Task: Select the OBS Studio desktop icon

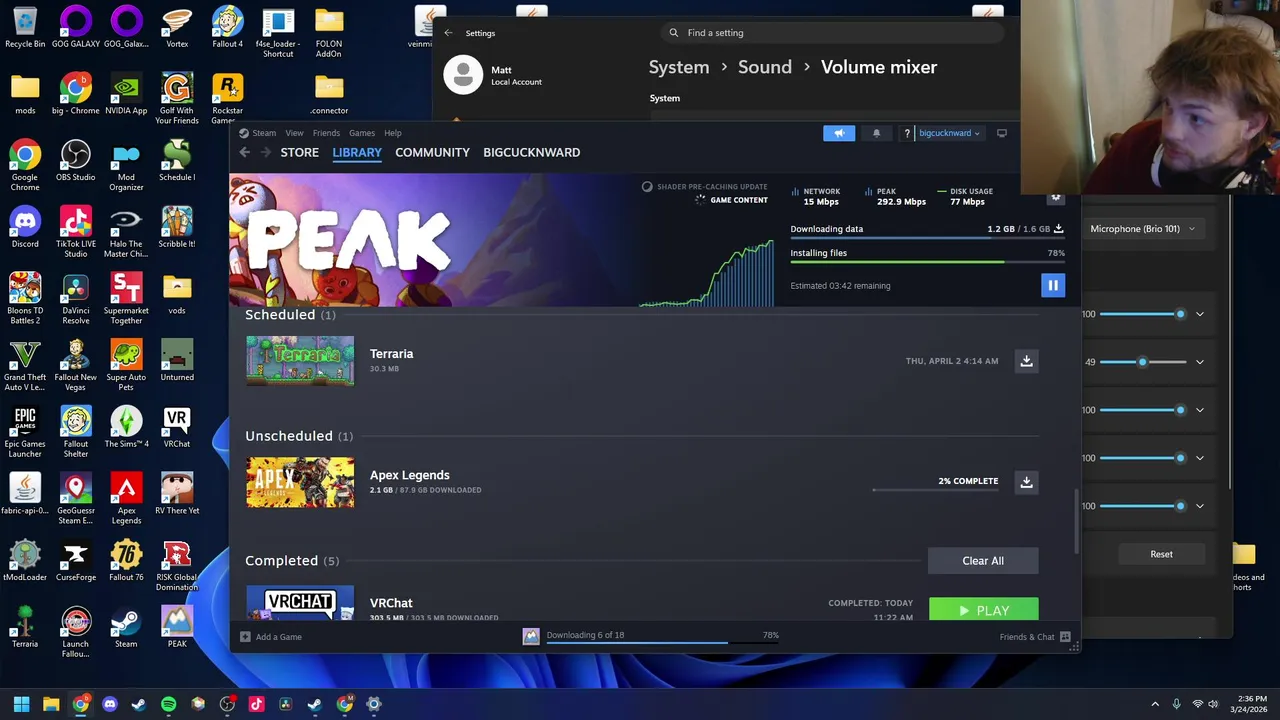Action: [76, 160]
